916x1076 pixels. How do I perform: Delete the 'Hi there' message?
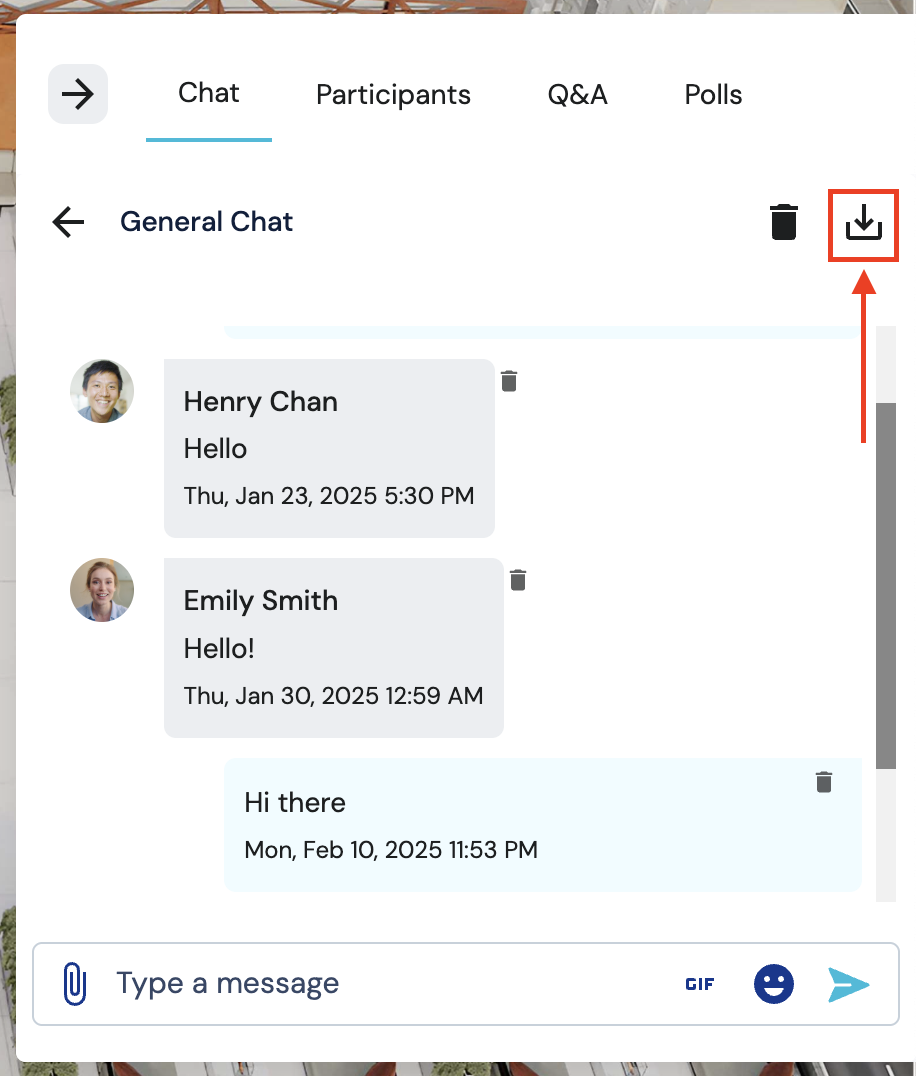point(824,782)
